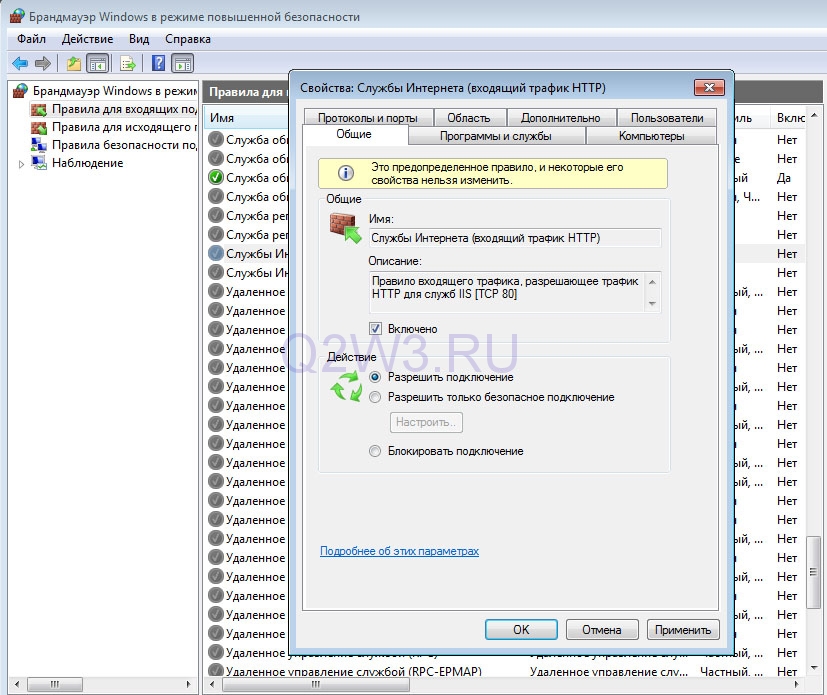Click the tree pane horizontal scrollbar thumb
Image resolution: width=827 pixels, height=695 pixels.
[x=55, y=684]
